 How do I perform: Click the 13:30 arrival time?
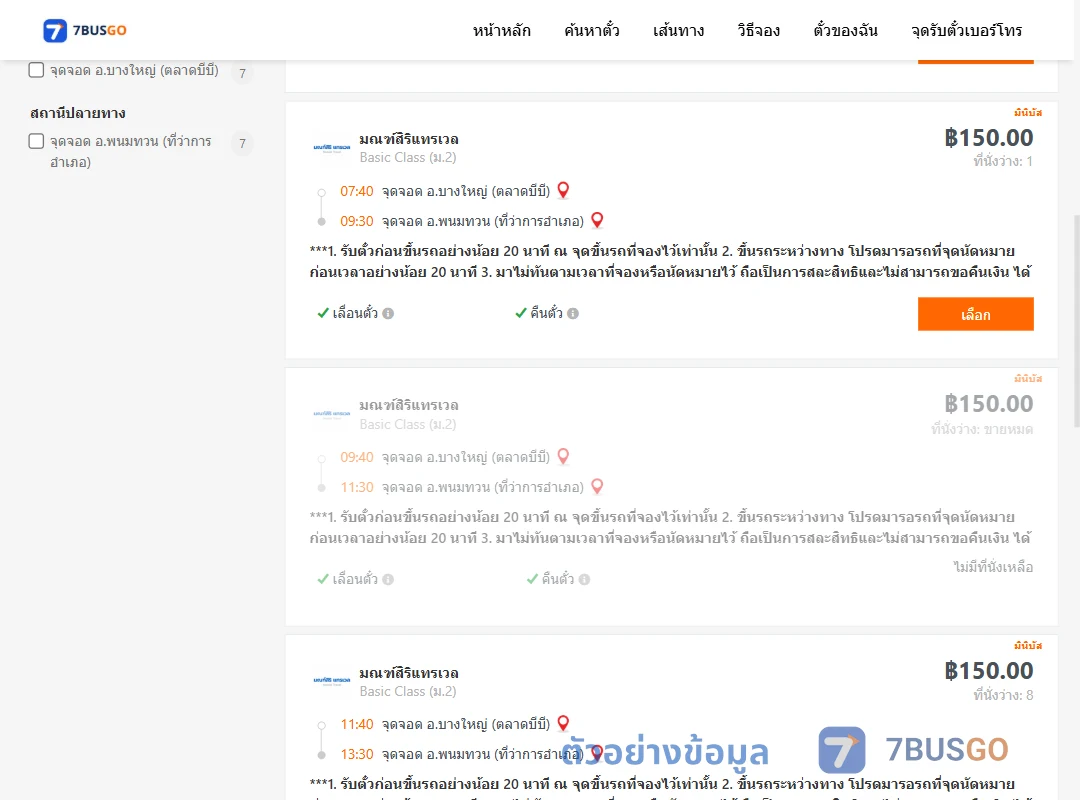click(357, 755)
